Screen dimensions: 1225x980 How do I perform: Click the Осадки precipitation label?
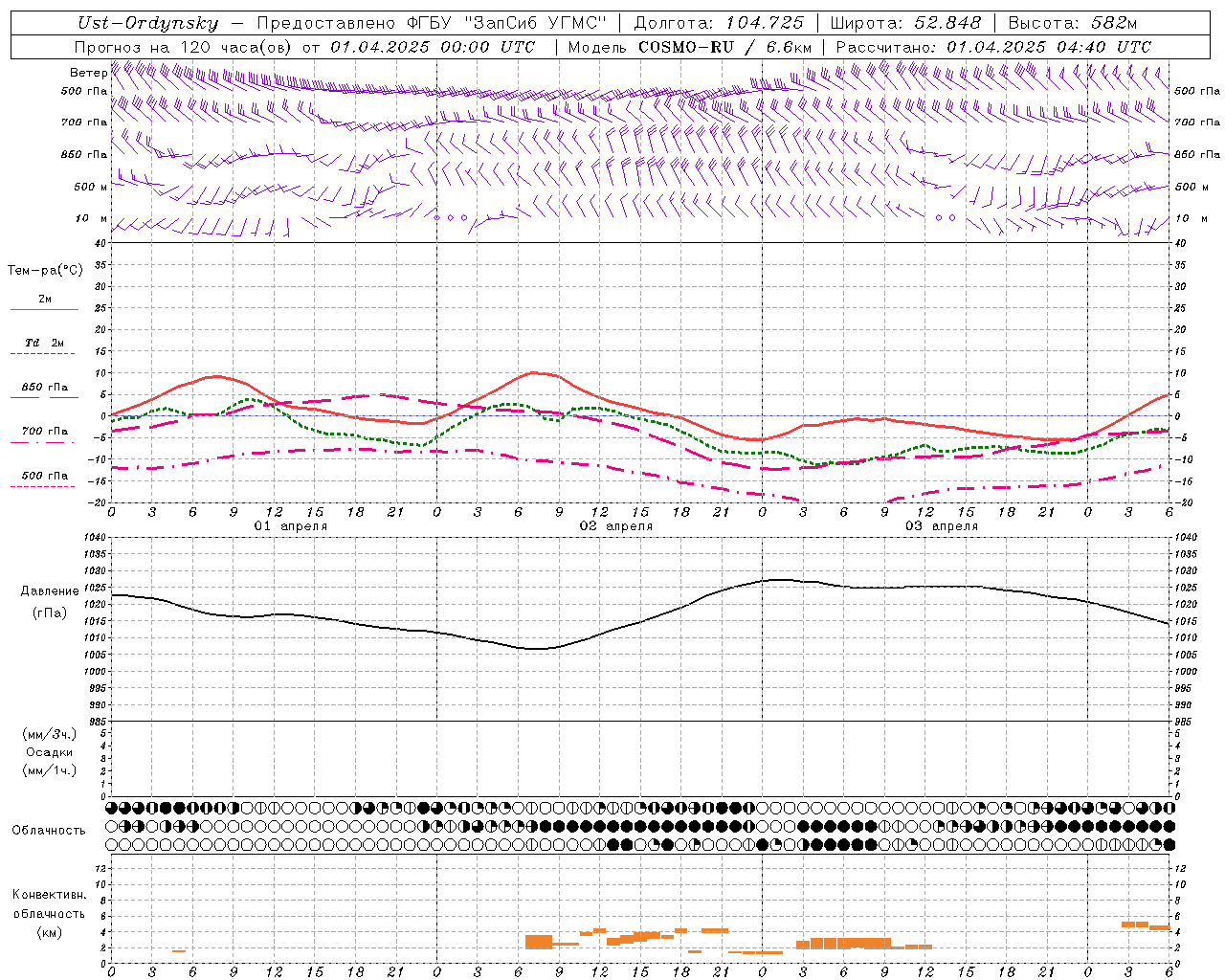pos(50,752)
